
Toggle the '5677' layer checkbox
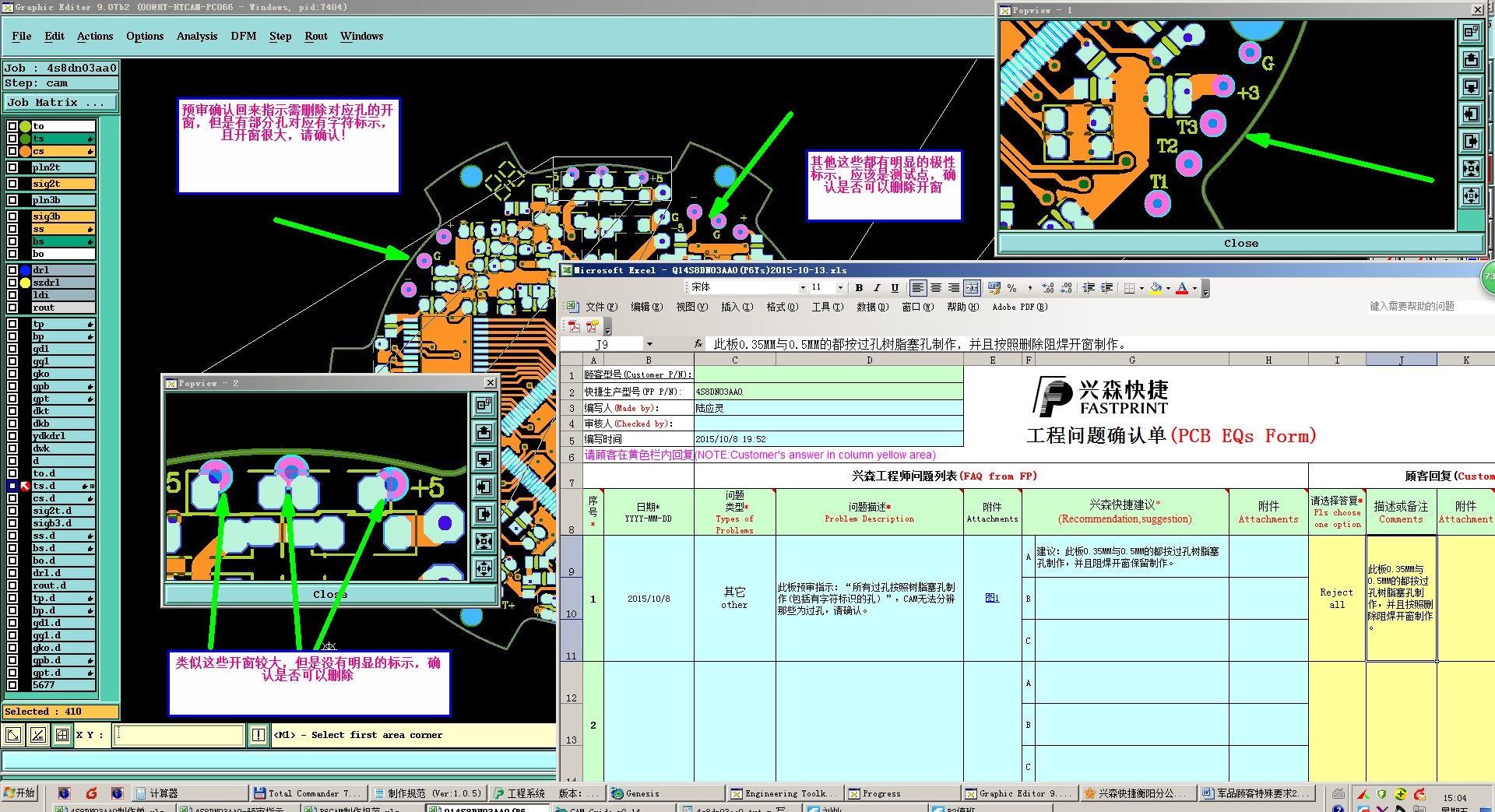click(x=12, y=685)
